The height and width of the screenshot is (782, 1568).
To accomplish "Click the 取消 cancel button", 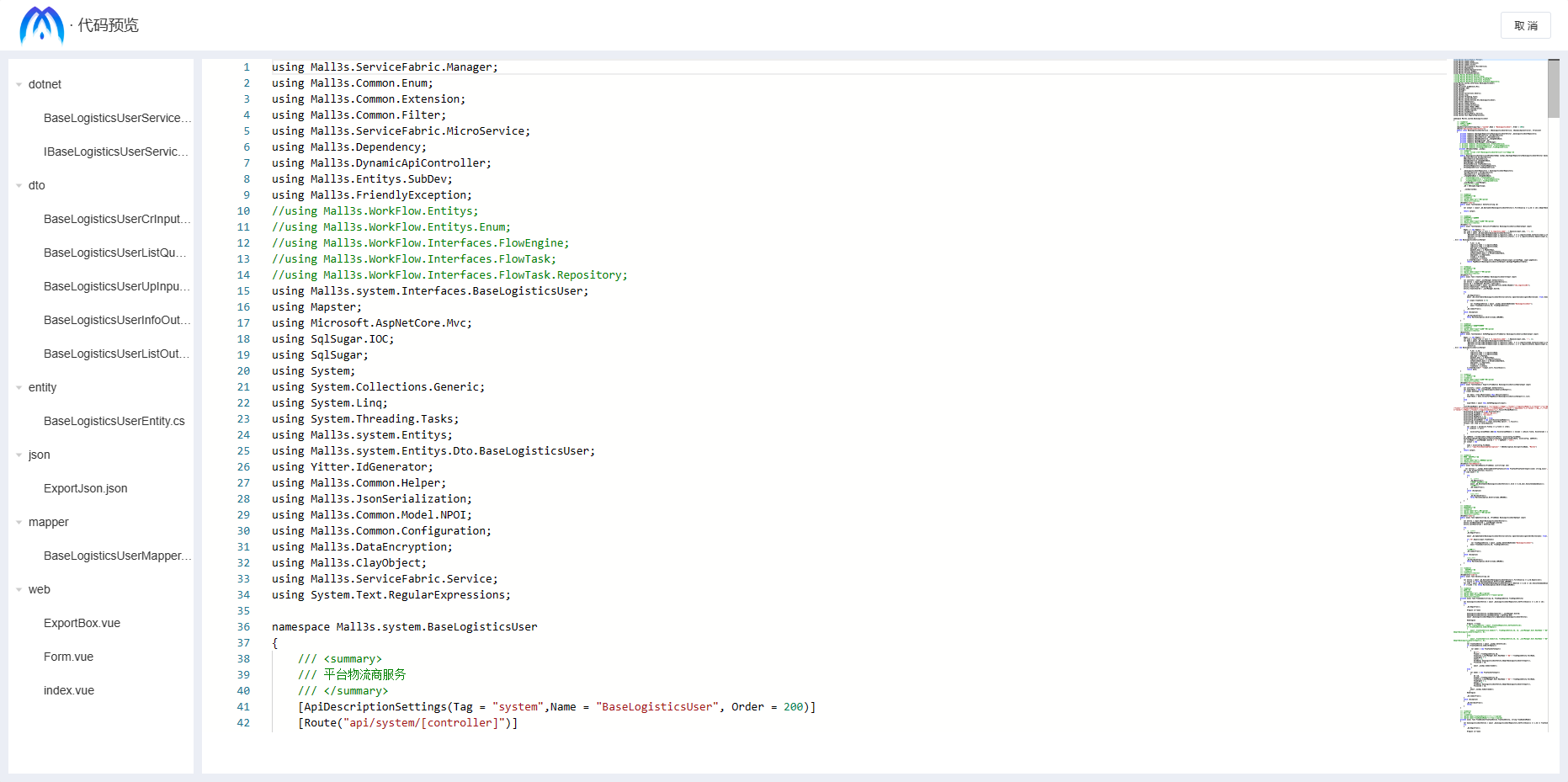I will [1525, 25].
